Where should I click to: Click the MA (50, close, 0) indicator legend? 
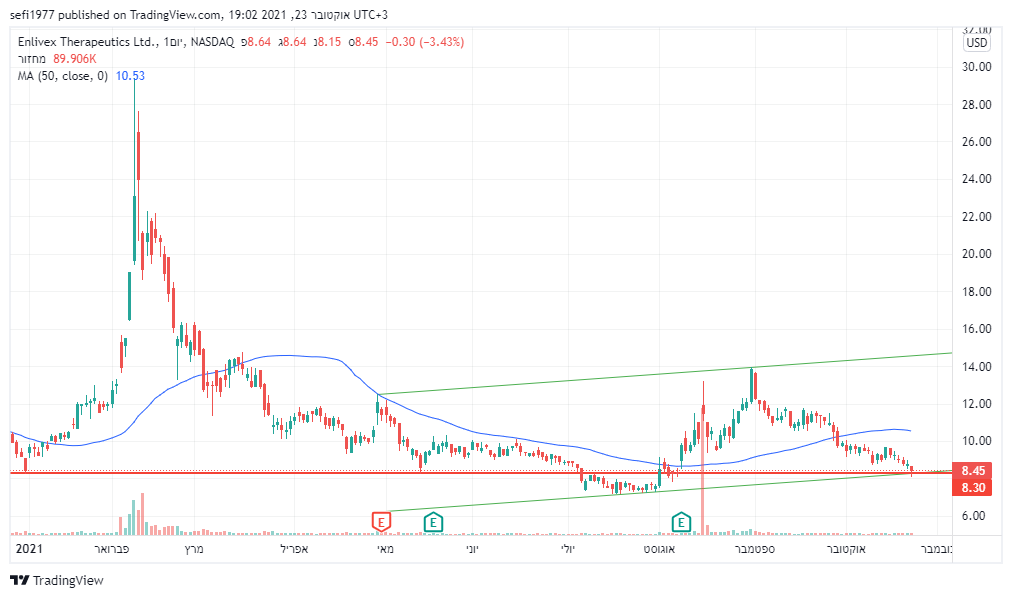[x=63, y=76]
